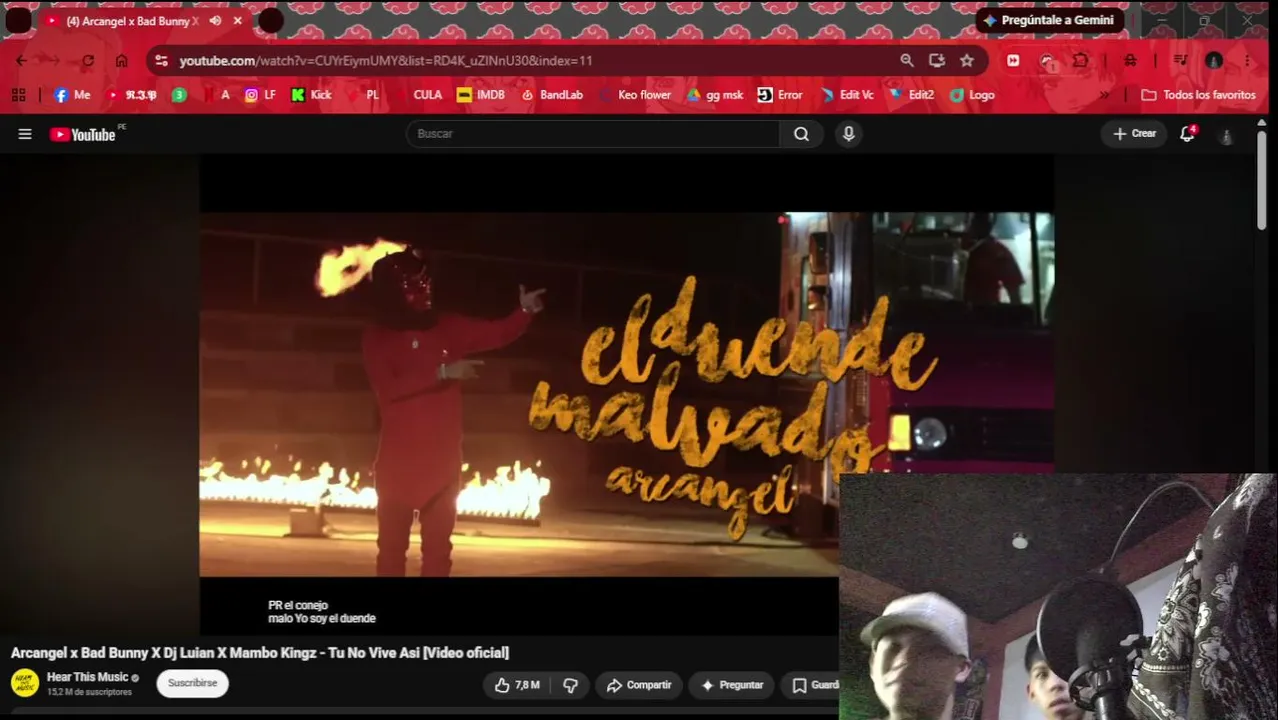Open the 'PL' bookmark
This screenshot has height=720, width=1278.
pos(363,95)
